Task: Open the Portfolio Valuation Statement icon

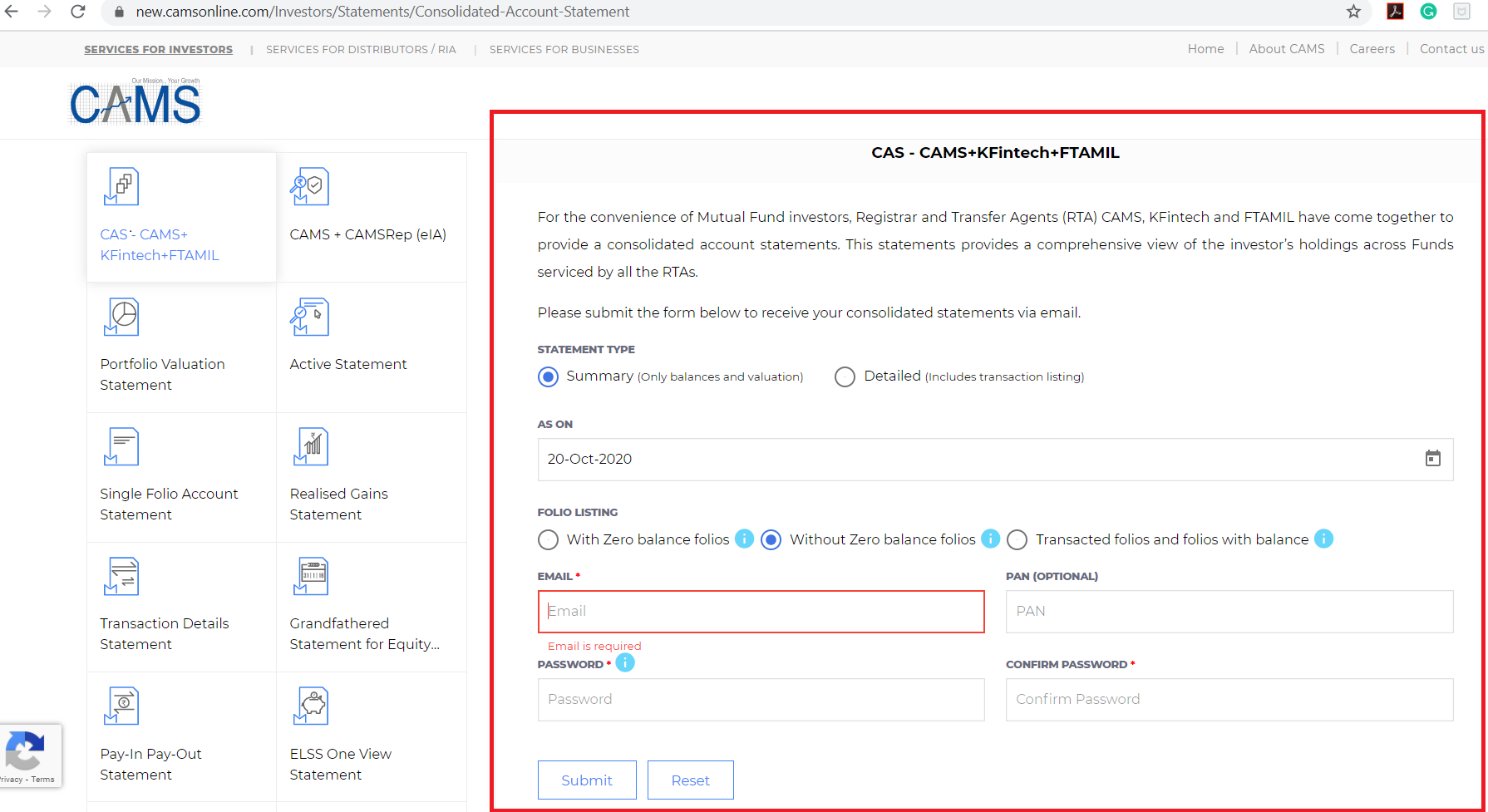Action: point(121,317)
